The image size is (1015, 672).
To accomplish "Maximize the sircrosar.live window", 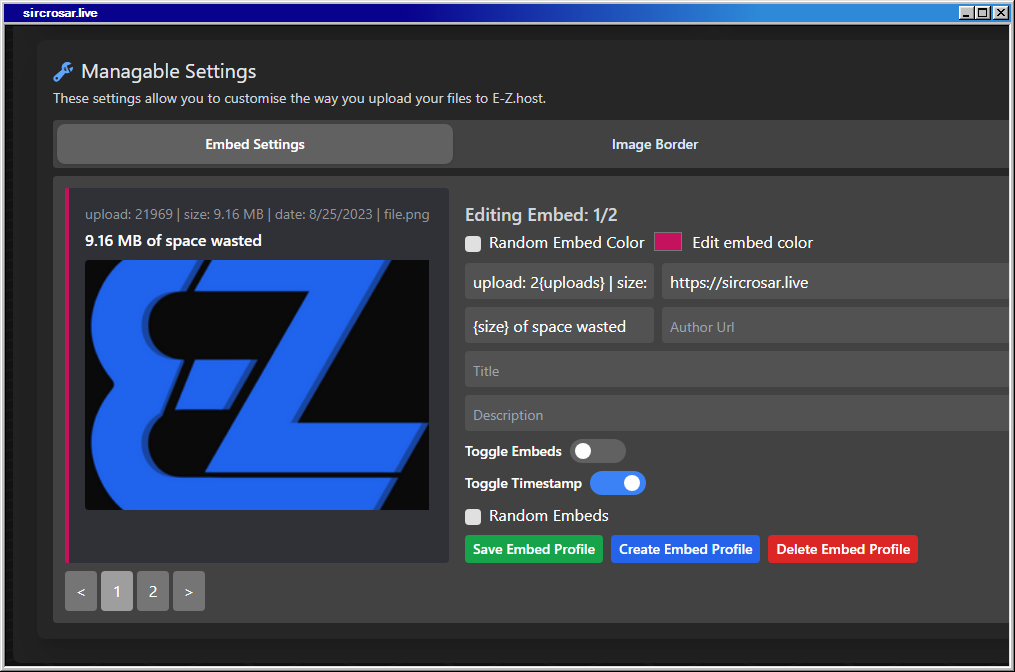I will (x=983, y=13).
